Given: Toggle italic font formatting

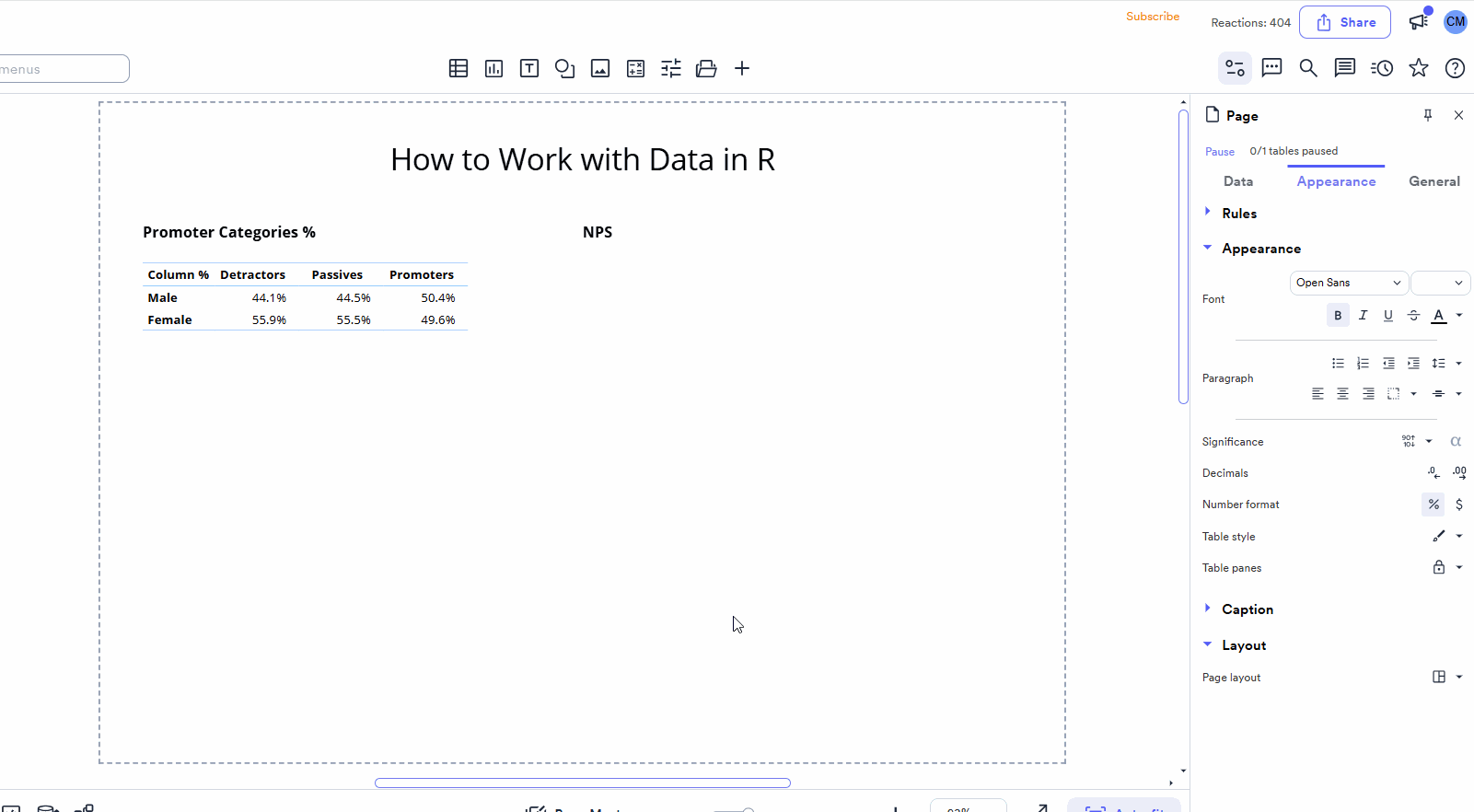Looking at the screenshot, I should coord(1364,316).
